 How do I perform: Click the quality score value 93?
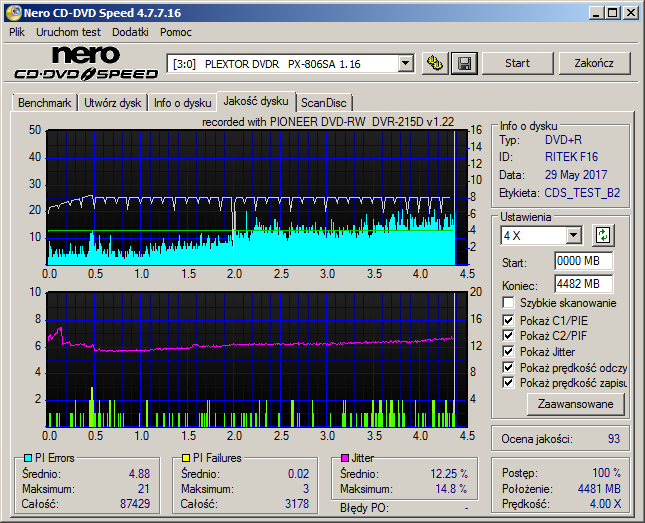(614, 439)
